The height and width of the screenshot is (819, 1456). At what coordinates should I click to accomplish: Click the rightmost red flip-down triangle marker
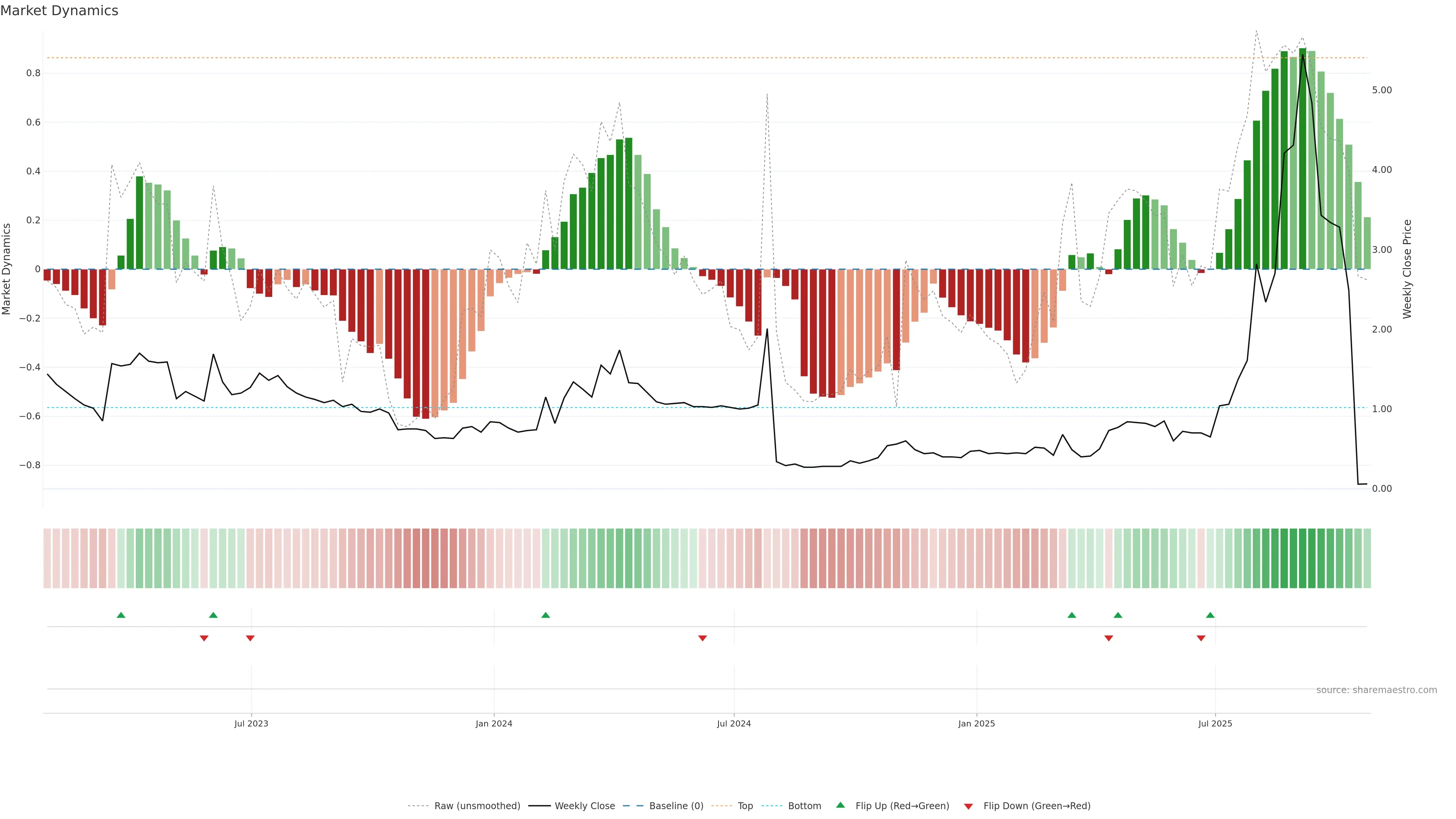click(x=1201, y=638)
